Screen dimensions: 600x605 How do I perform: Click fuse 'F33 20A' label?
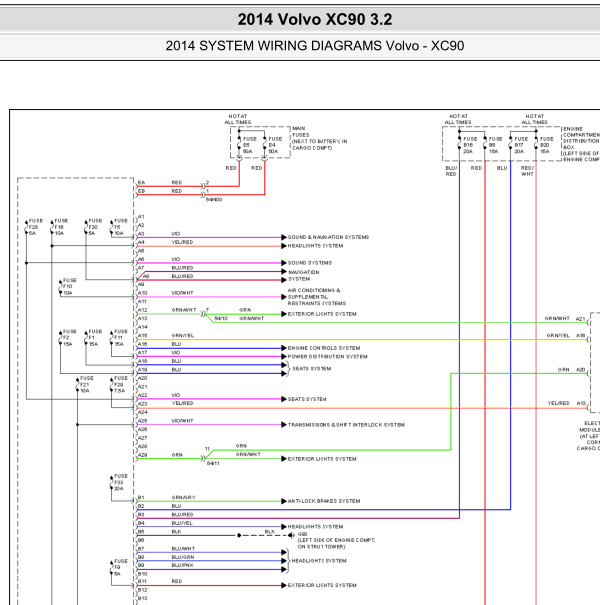[120, 482]
